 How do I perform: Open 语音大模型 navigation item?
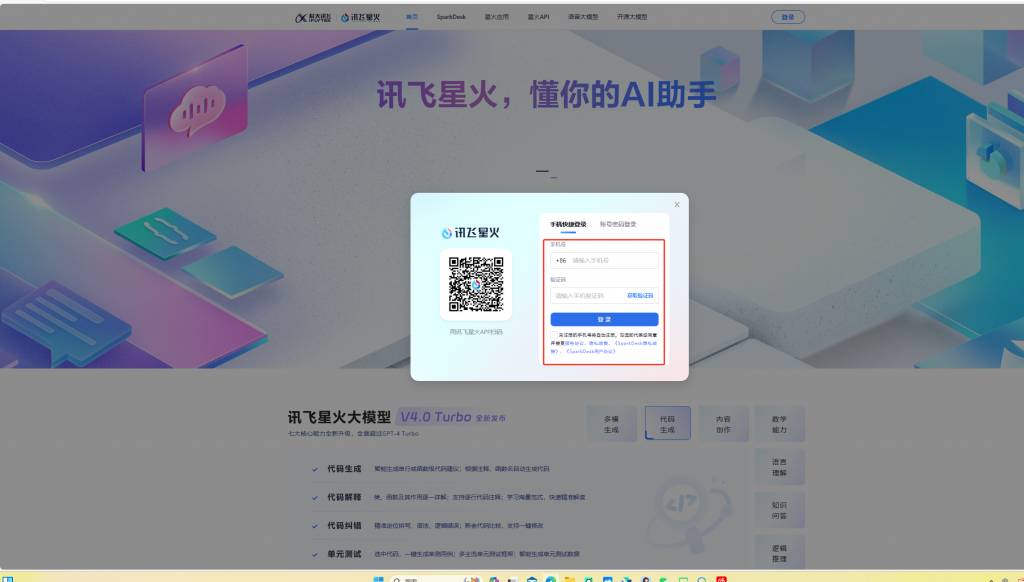click(x=583, y=17)
